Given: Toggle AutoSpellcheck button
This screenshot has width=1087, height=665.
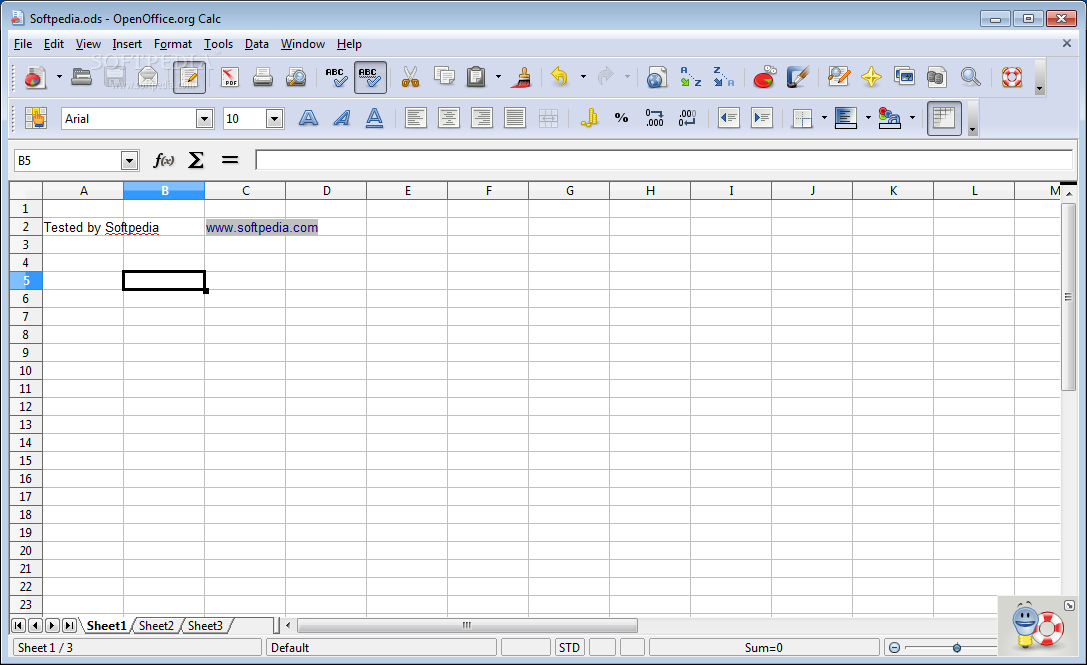Looking at the screenshot, I should pos(370,77).
